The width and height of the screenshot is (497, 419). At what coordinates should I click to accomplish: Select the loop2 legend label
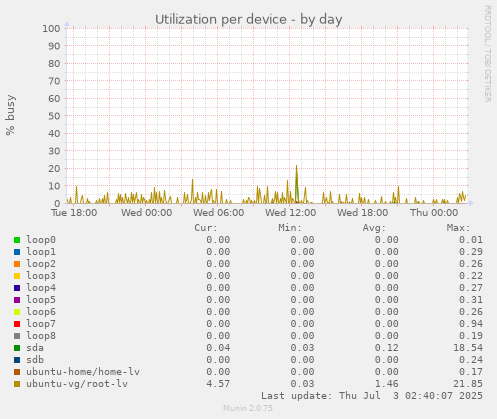click(x=41, y=264)
